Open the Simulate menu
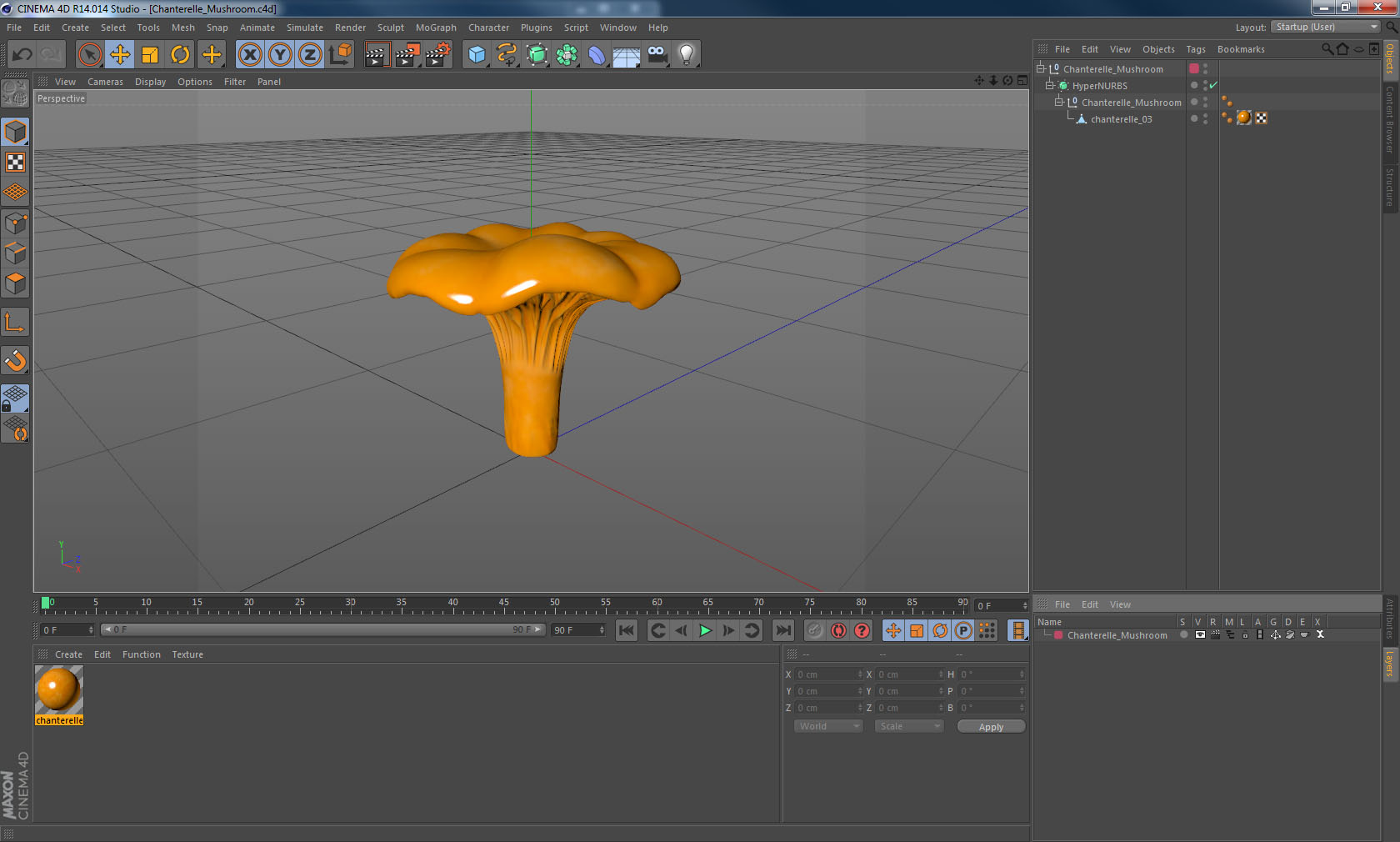This screenshot has height=842, width=1400. [305, 28]
